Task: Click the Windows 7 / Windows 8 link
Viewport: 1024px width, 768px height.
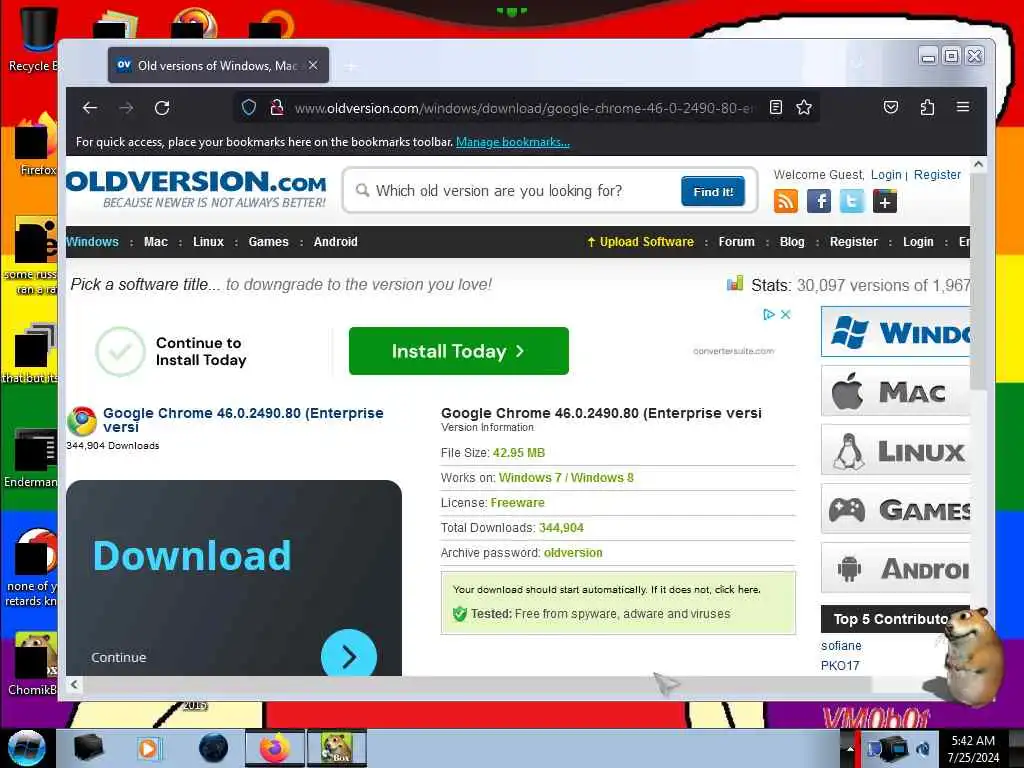Action: tap(566, 477)
